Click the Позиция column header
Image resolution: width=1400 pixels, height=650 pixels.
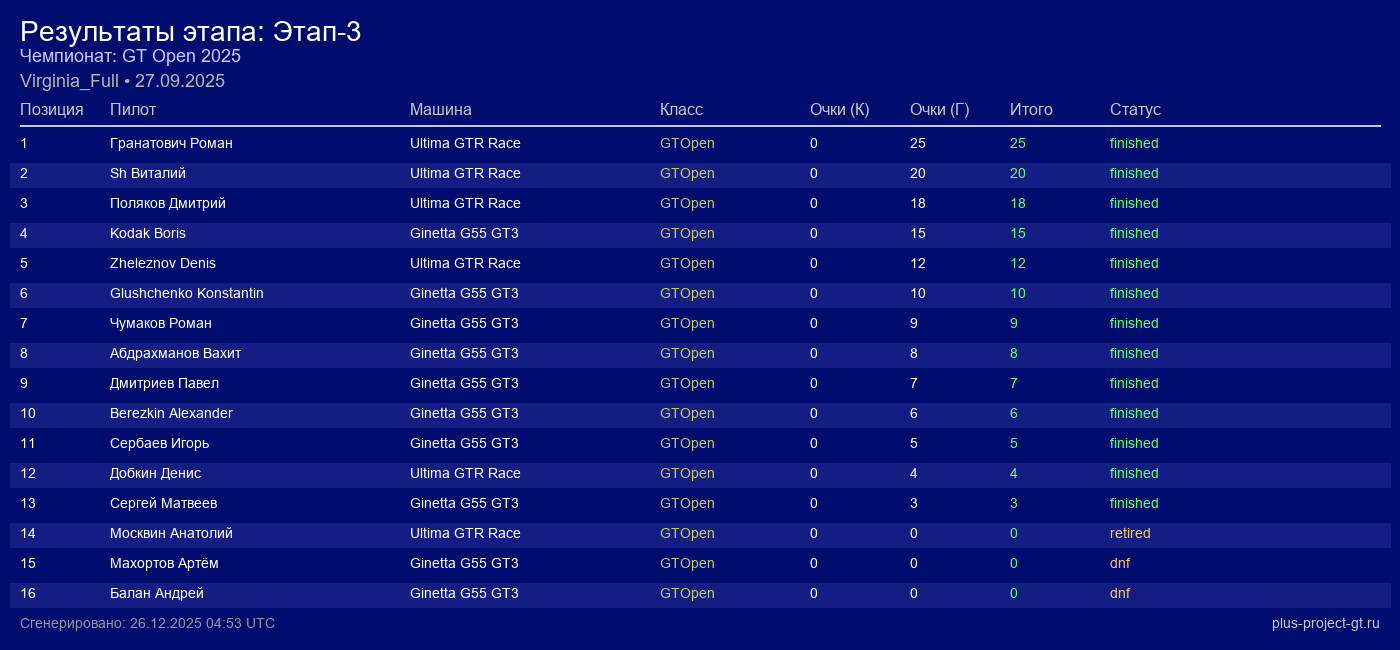52,109
